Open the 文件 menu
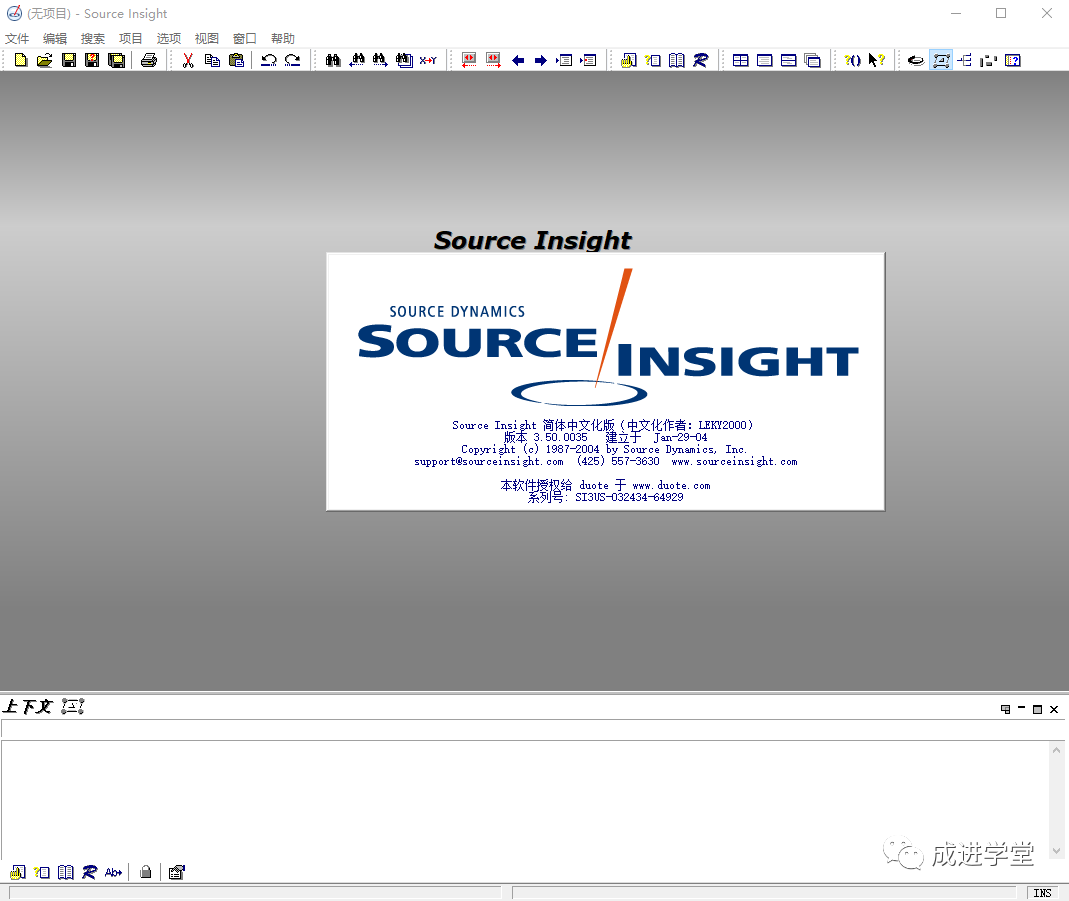The height and width of the screenshot is (901, 1069). 17,38
